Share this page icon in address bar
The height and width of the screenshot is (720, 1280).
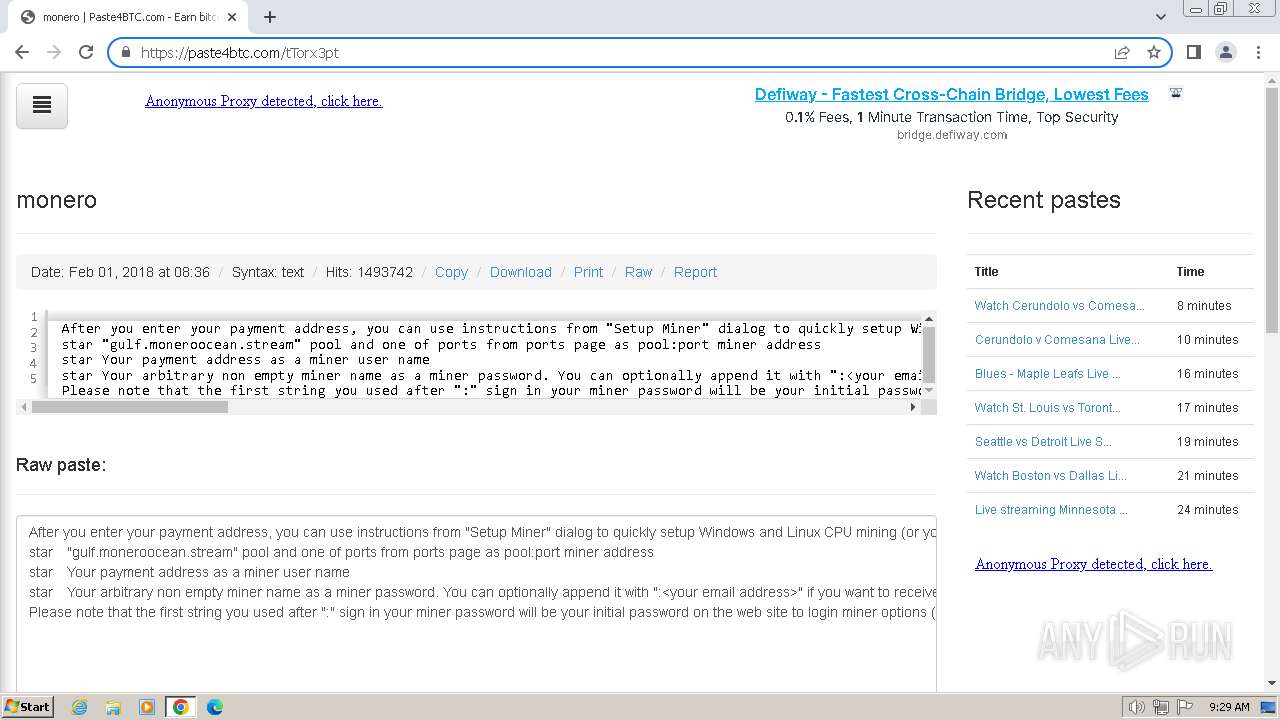coord(1122,52)
